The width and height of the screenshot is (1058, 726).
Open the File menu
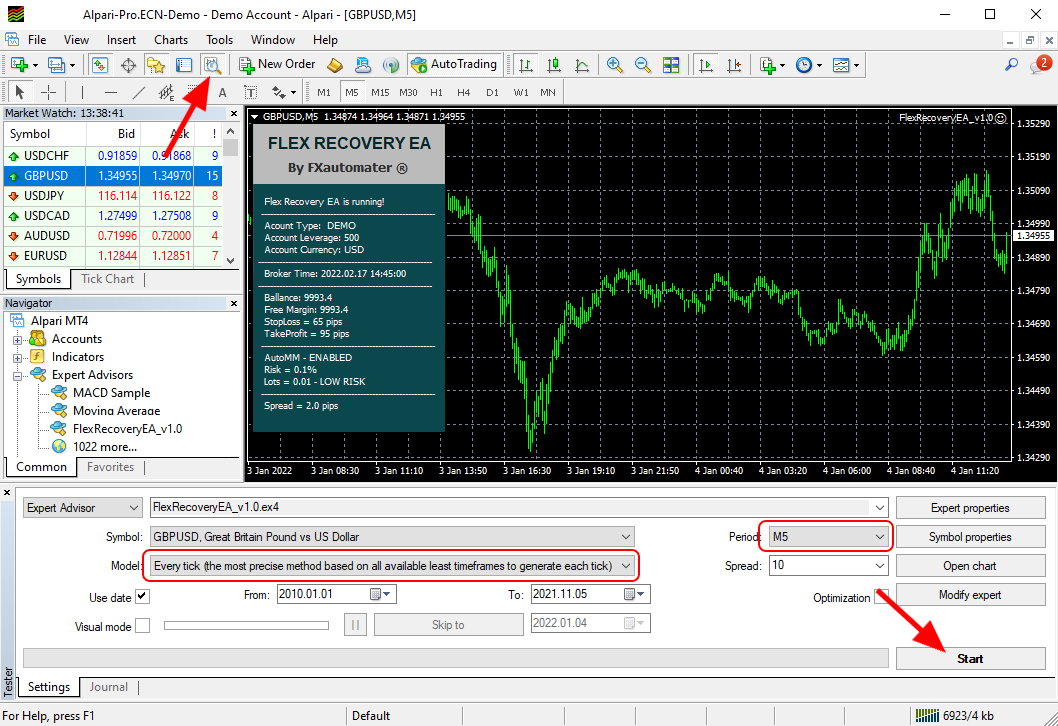click(36, 40)
